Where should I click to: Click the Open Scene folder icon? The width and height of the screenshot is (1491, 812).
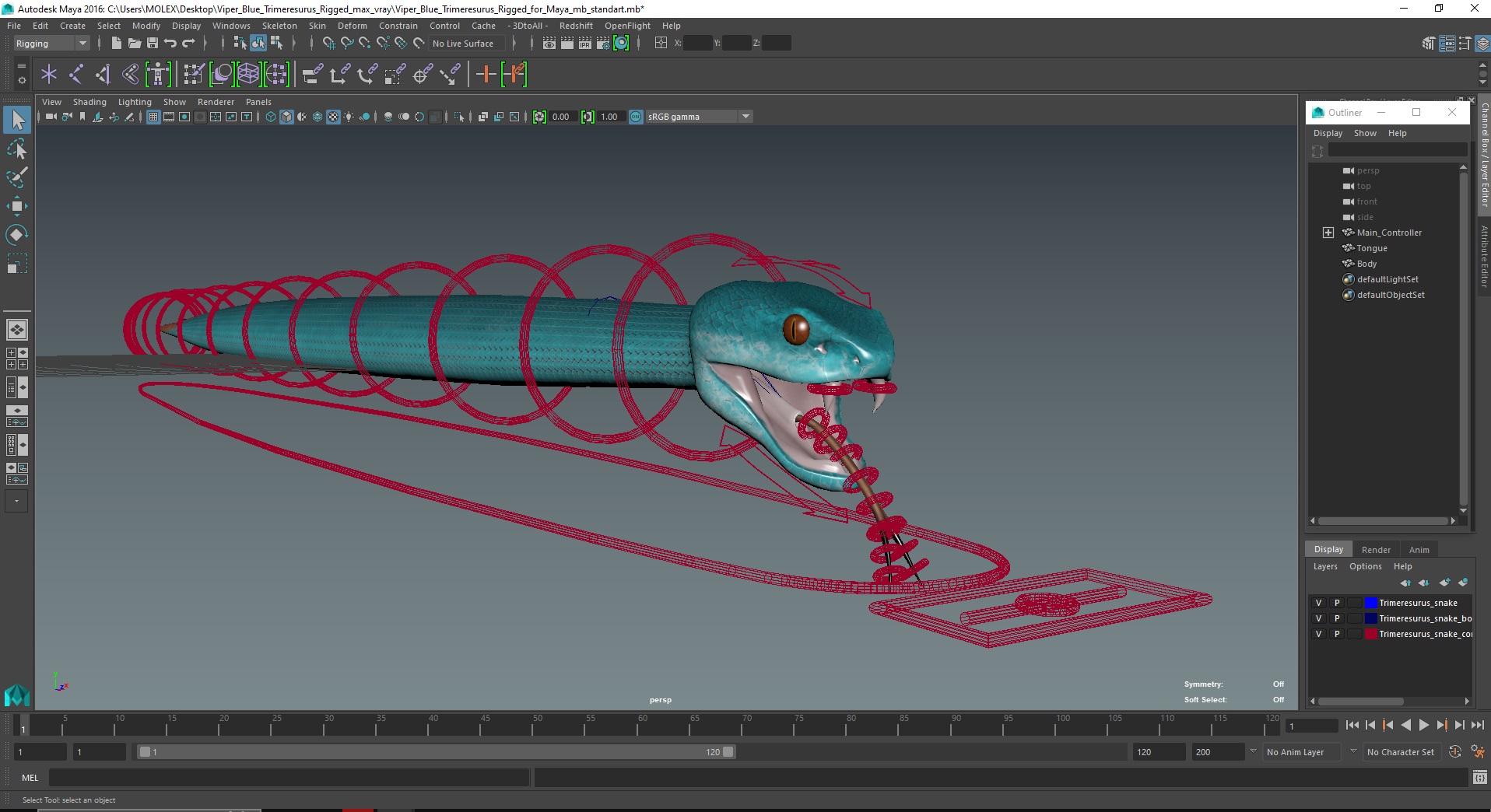(x=135, y=44)
